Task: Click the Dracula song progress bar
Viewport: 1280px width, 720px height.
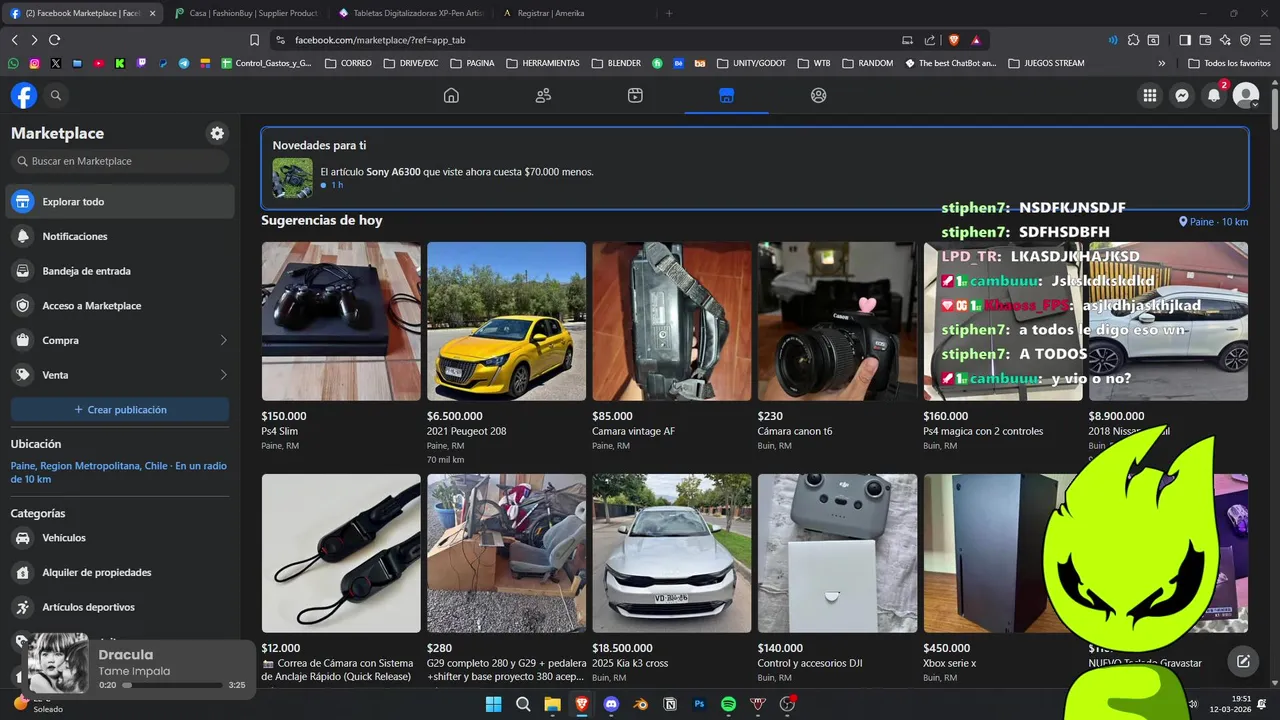Action: pos(172,685)
